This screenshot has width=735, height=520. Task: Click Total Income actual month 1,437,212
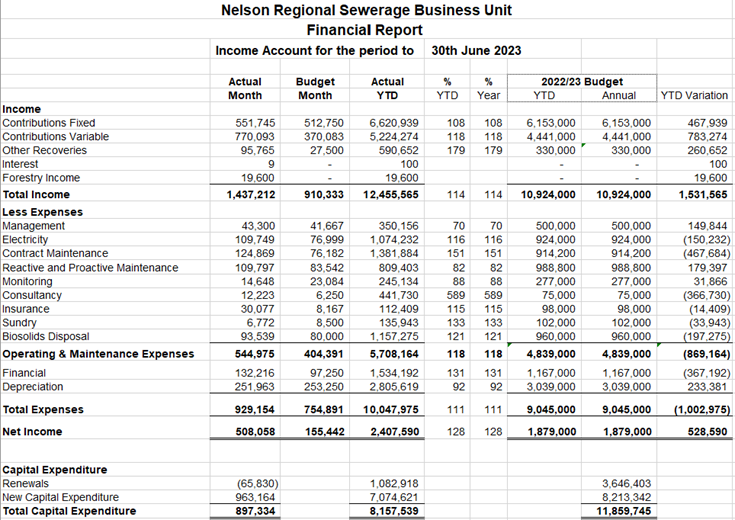[251, 195]
